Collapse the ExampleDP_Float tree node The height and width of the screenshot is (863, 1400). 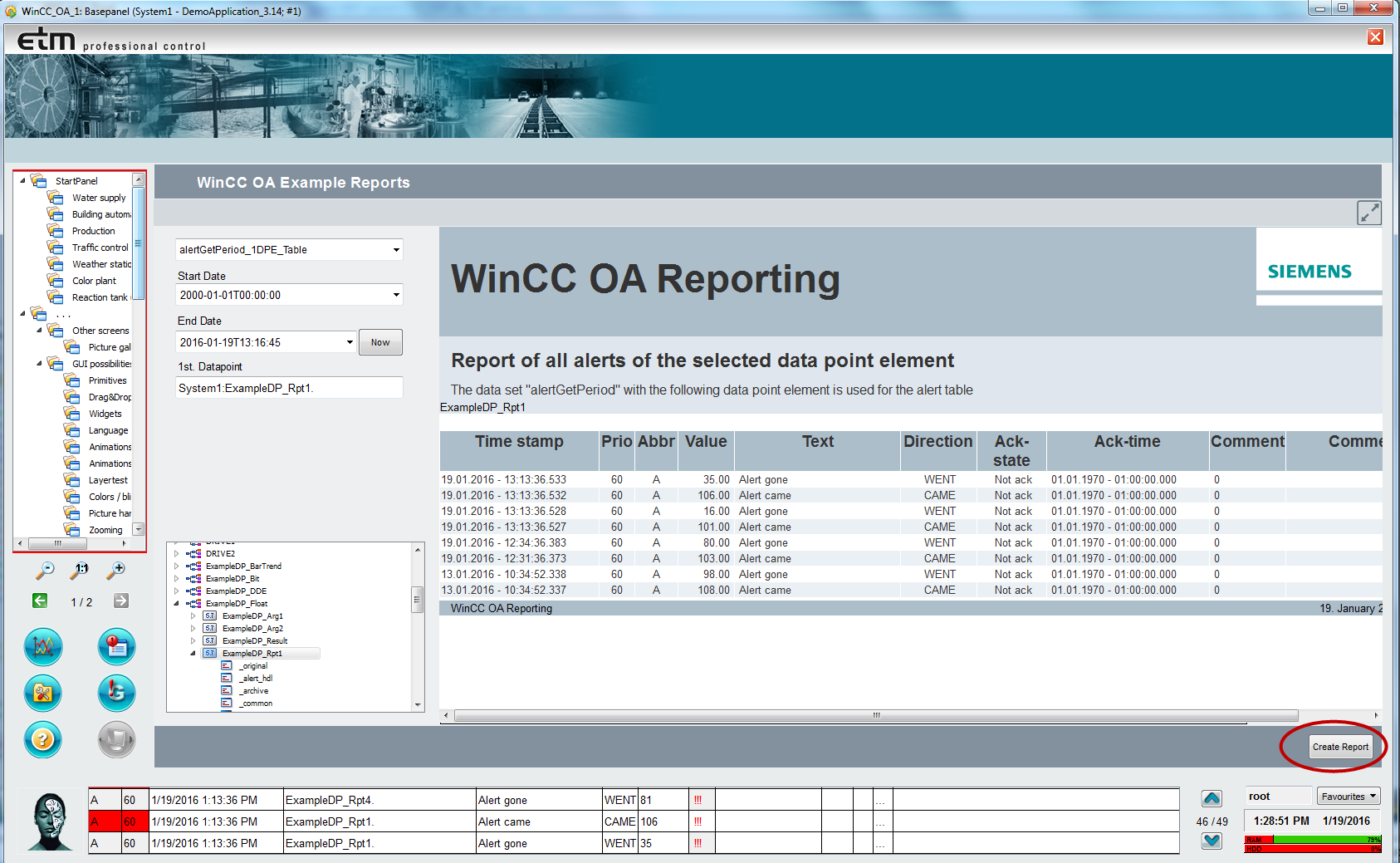177,604
